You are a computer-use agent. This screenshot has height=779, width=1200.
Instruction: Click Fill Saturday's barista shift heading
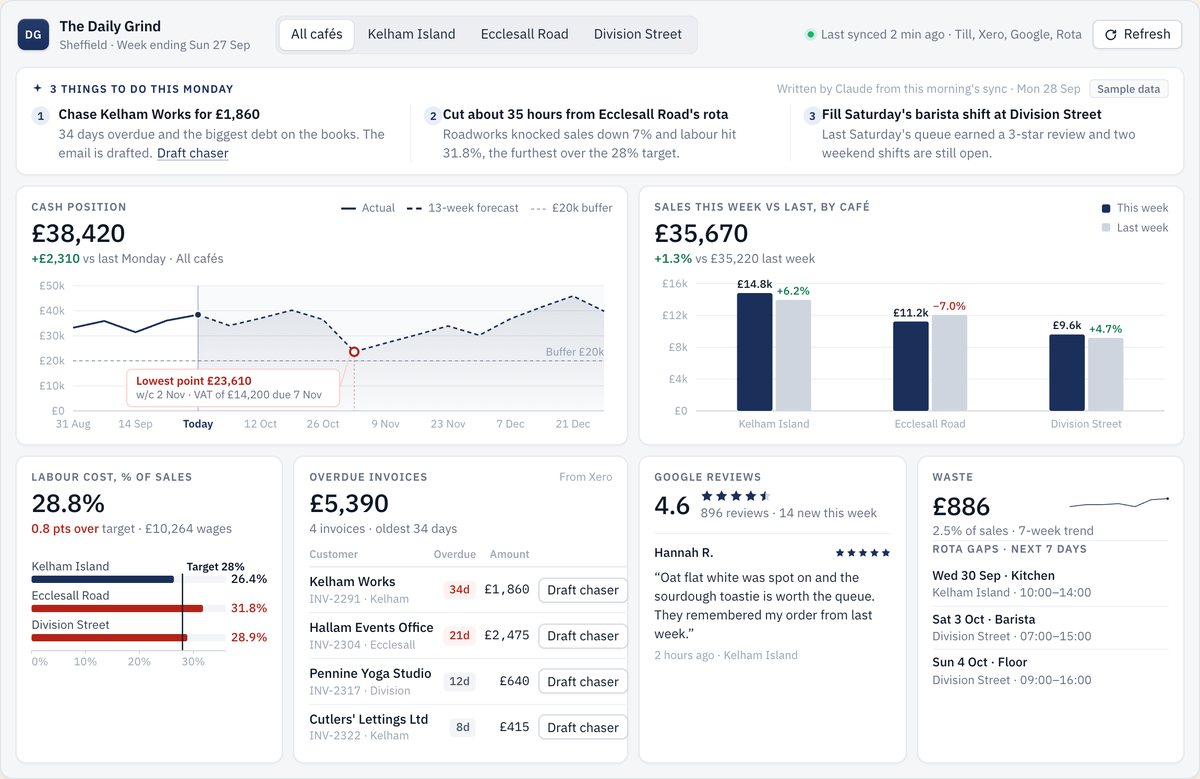click(962, 114)
